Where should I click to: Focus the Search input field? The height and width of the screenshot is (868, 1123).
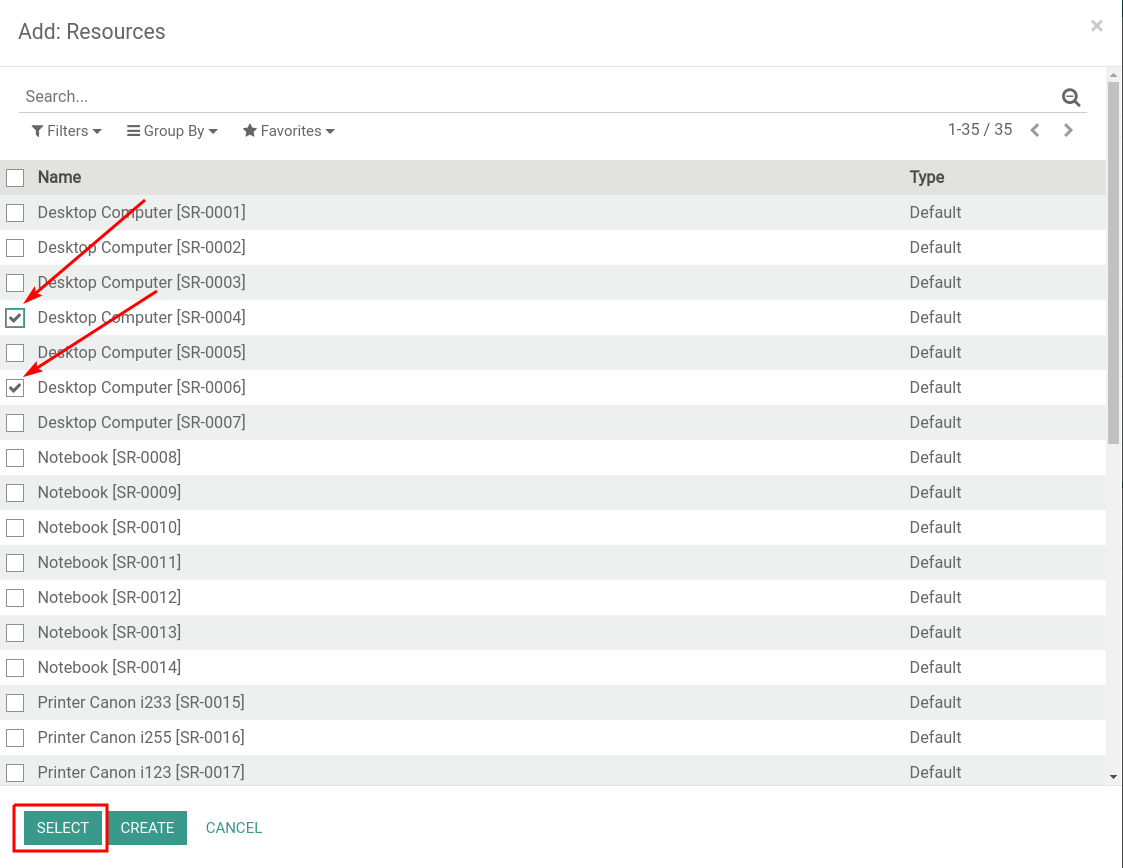tap(537, 97)
